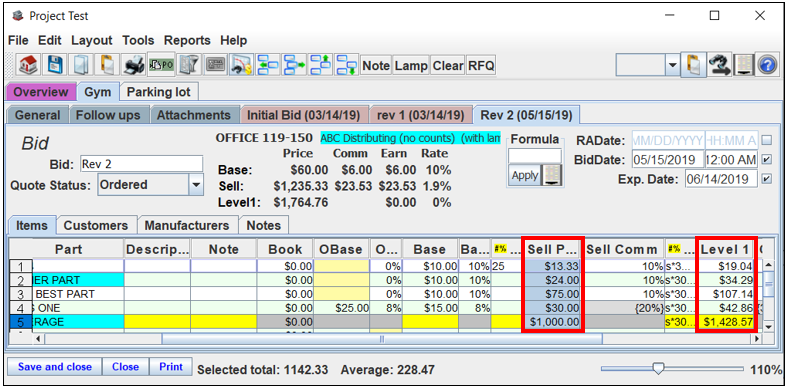Screen dimensions: 786x389
Task: Click the Close button at bottom
Action: [125, 367]
